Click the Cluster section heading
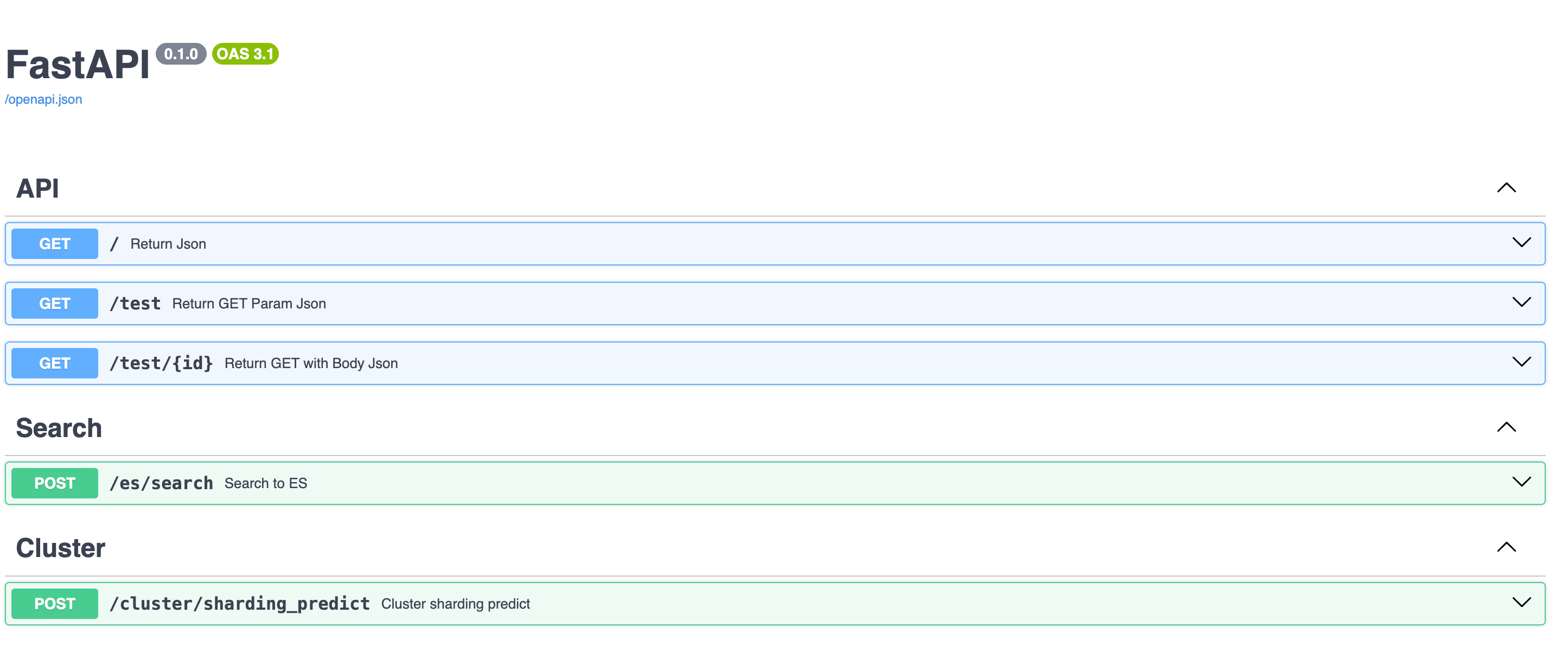The width and height of the screenshot is (1568, 645). [x=60, y=548]
